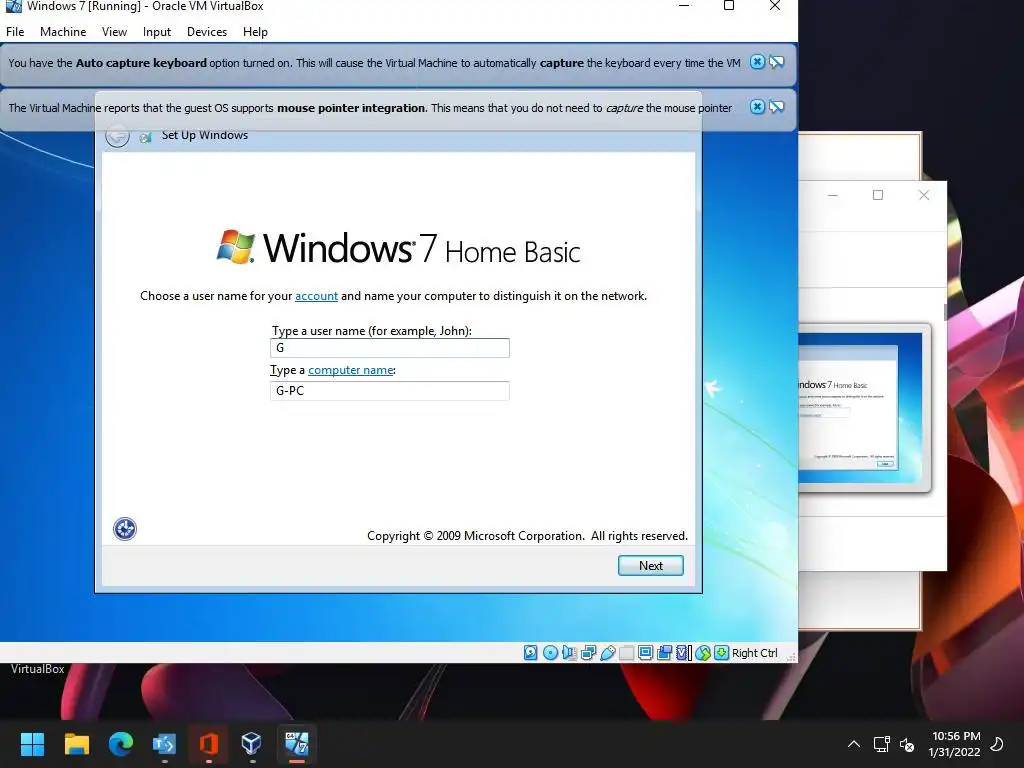Screen dimensions: 1024x768
Task: Maximize the background VirtualBox Manager window
Action: (x=878, y=195)
